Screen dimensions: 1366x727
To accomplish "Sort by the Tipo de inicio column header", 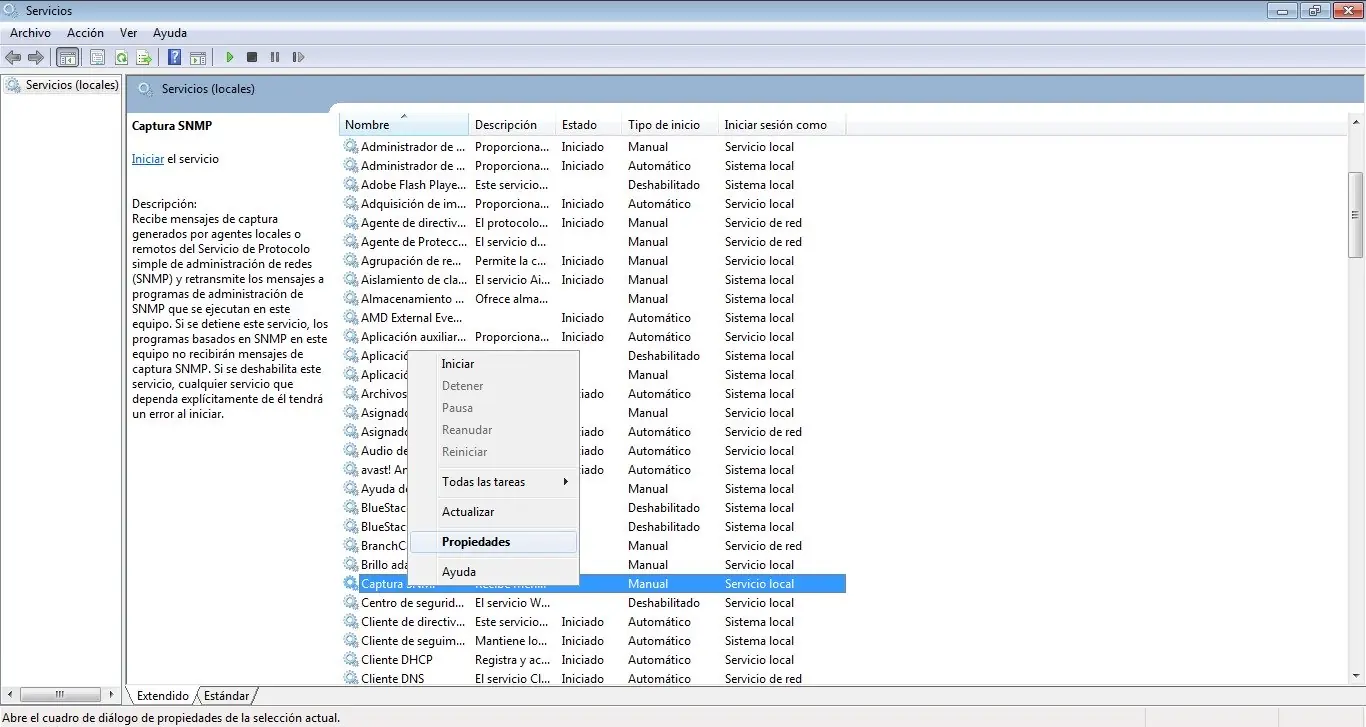I will [670, 125].
